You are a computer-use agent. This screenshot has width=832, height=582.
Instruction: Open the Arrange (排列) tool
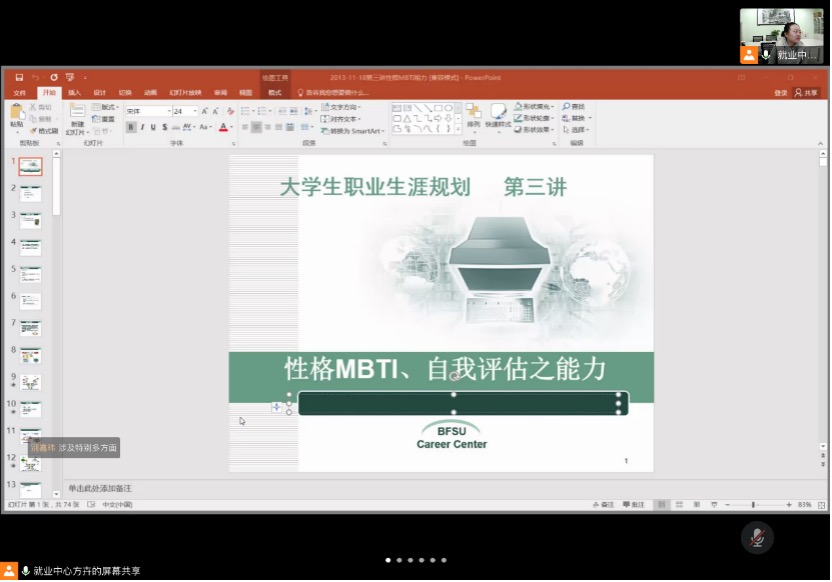473,115
